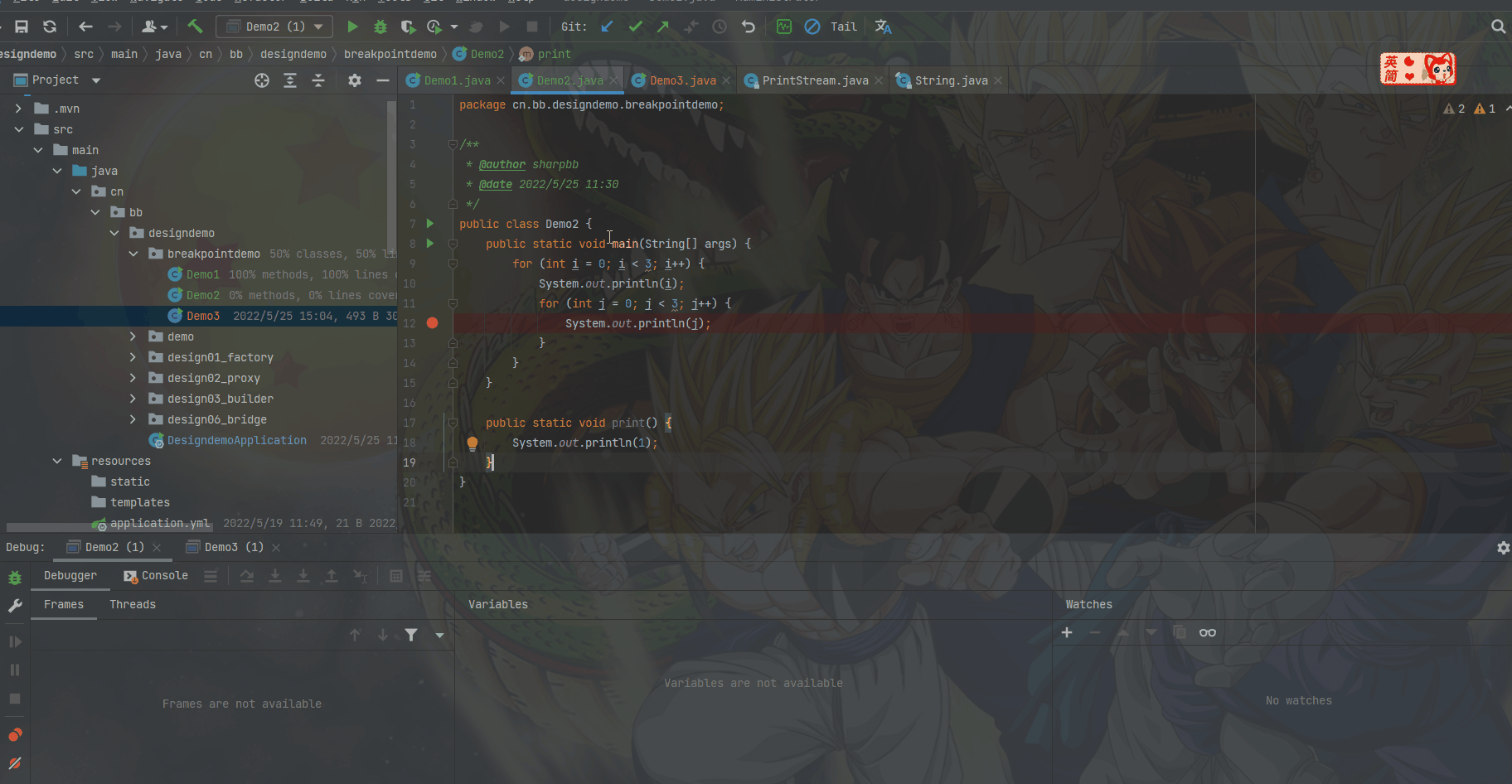Add a new watch with plus icon

[x=1067, y=632]
